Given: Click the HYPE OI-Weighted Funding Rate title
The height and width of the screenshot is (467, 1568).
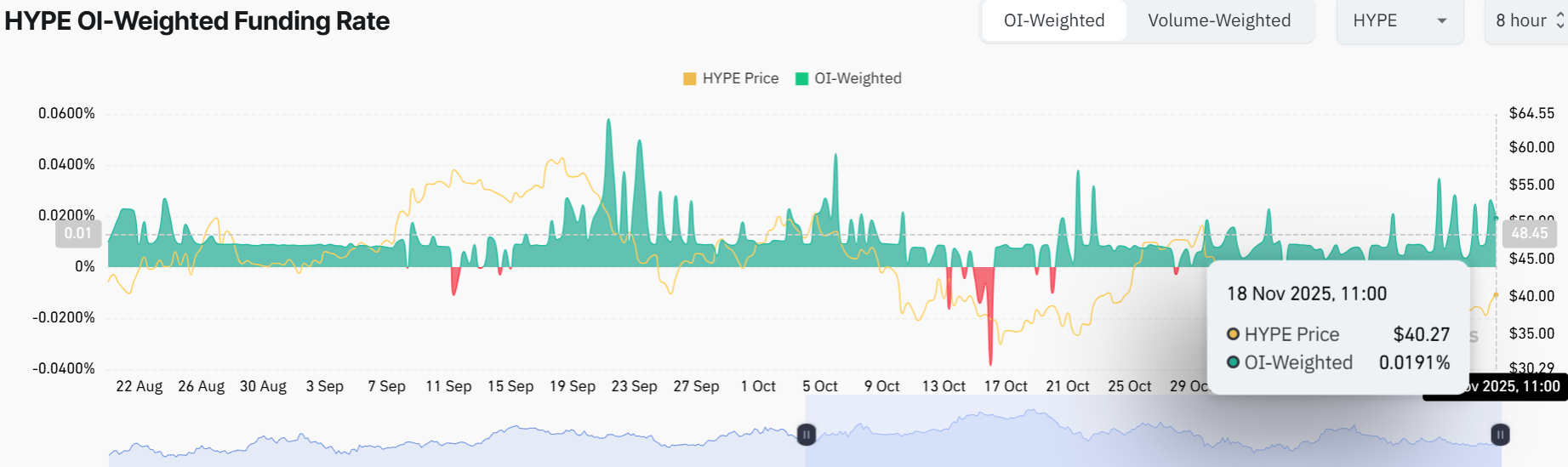Looking at the screenshot, I should click(197, 20).
